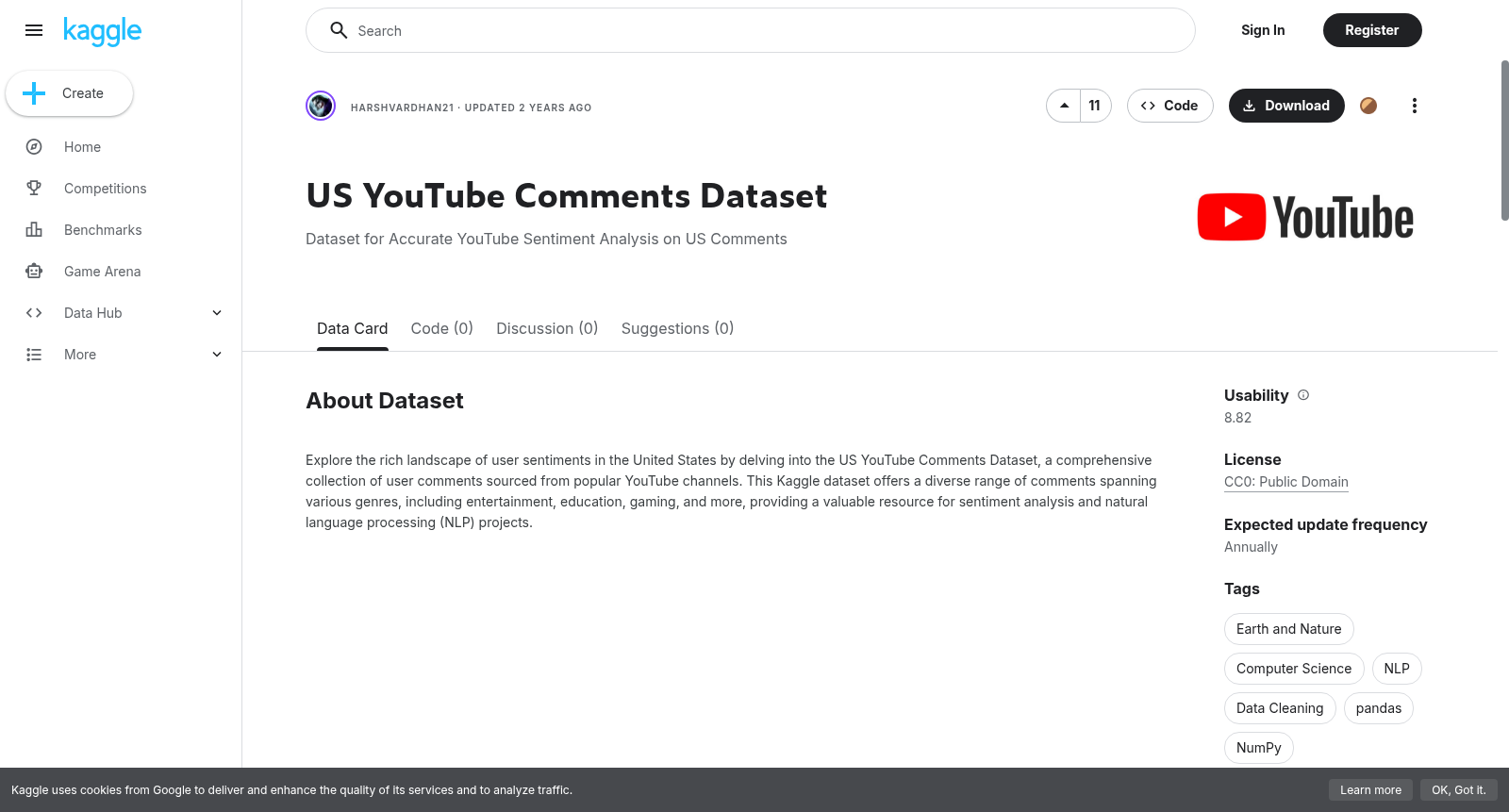The image size is (1509, 812).
Task: Open HarshVardhan21's avatar profile
Action: pos(321,106)
